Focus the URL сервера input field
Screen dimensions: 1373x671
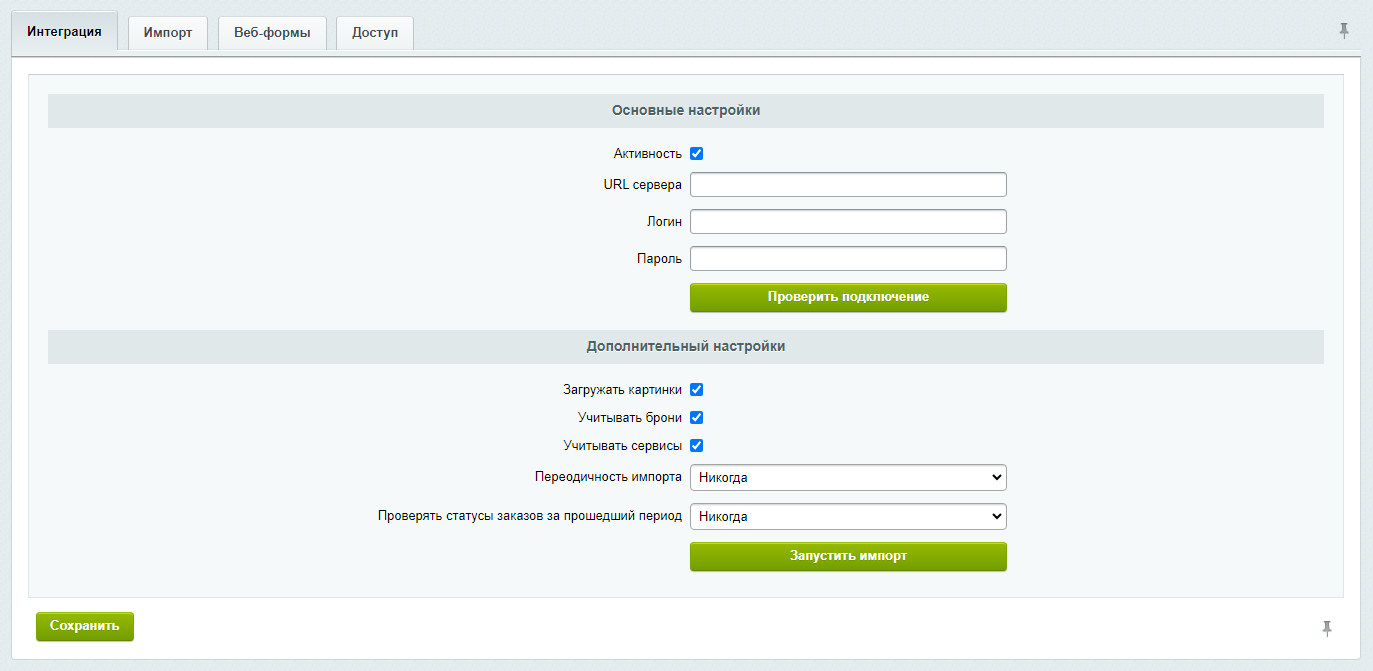tap(848, 185)
